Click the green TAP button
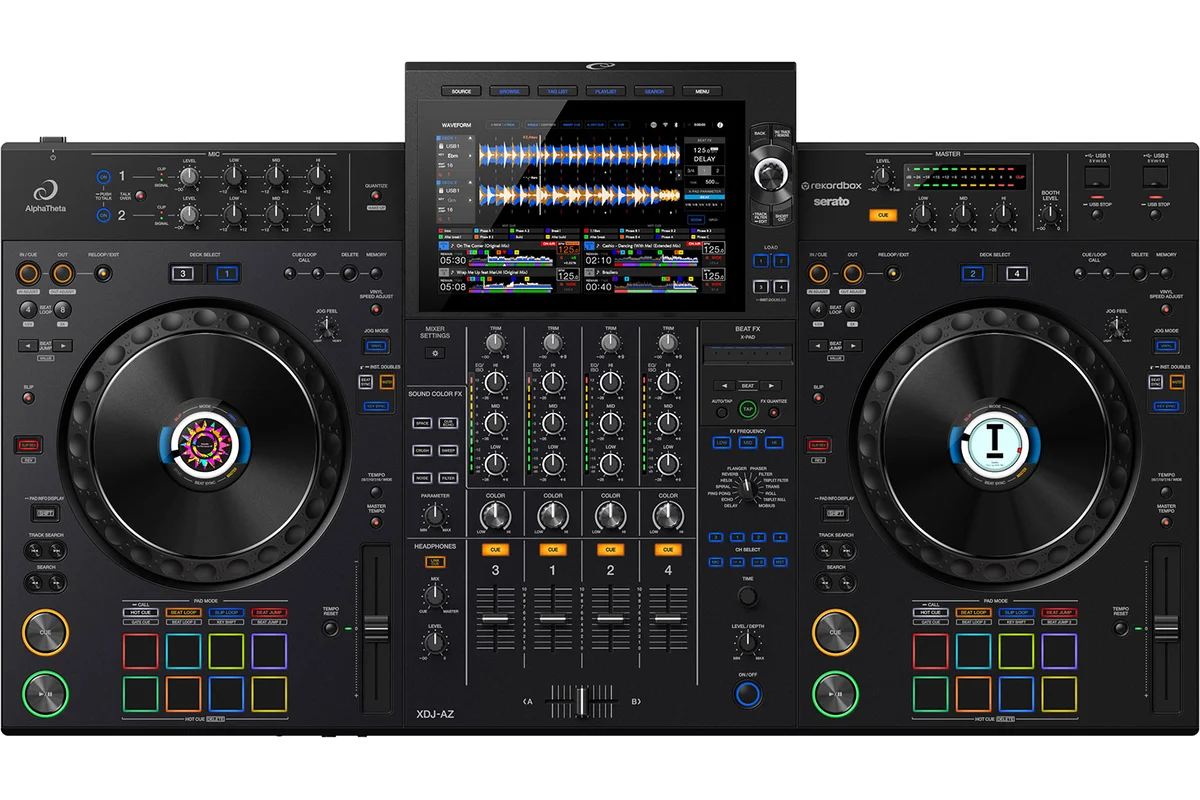This screenshot has height=800, width=1200. 748,409
